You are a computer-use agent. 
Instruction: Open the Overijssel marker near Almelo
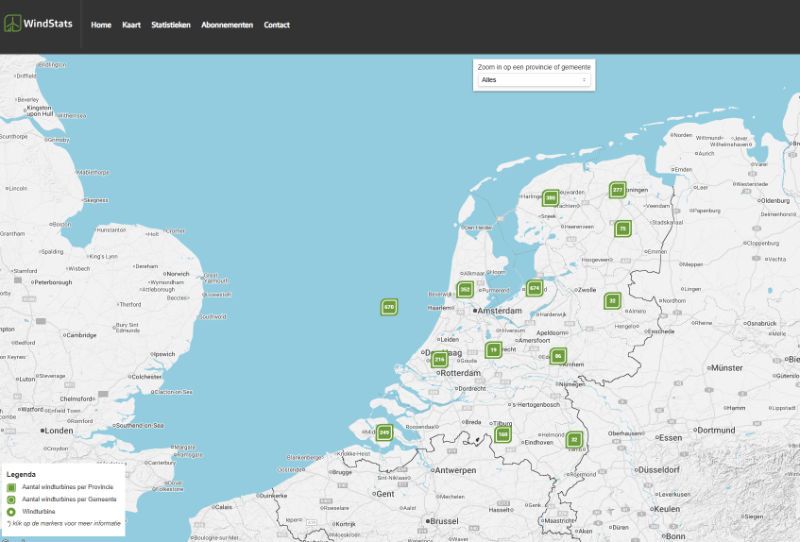(x=612, y=301)
